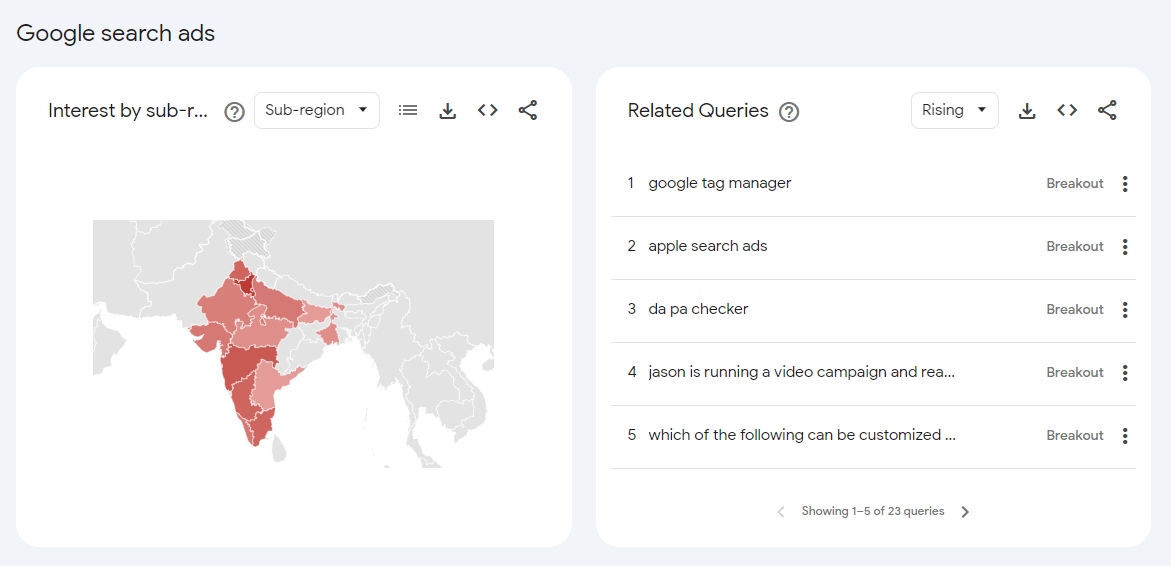
Task: Open more options for google tag manager
Action: click(1125, 184)
